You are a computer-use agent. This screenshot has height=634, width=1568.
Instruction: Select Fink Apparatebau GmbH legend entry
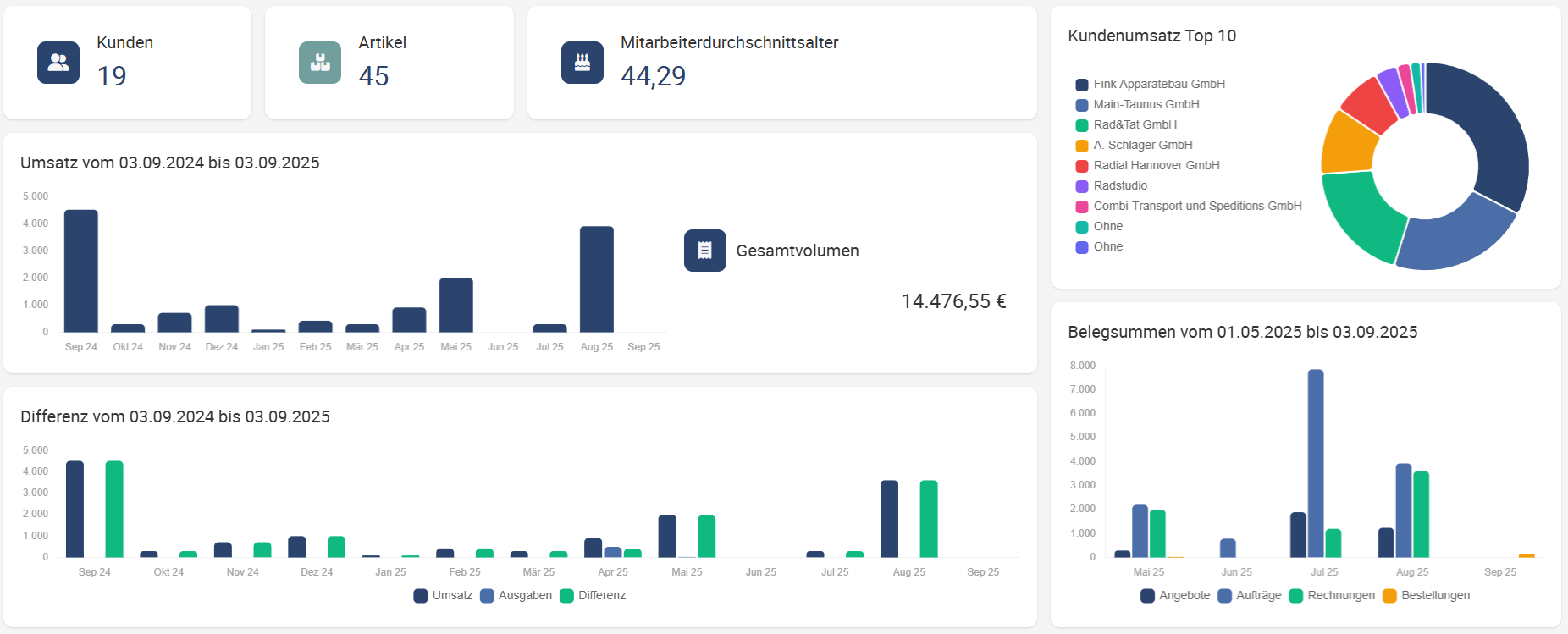click(x=1151, y=85)
